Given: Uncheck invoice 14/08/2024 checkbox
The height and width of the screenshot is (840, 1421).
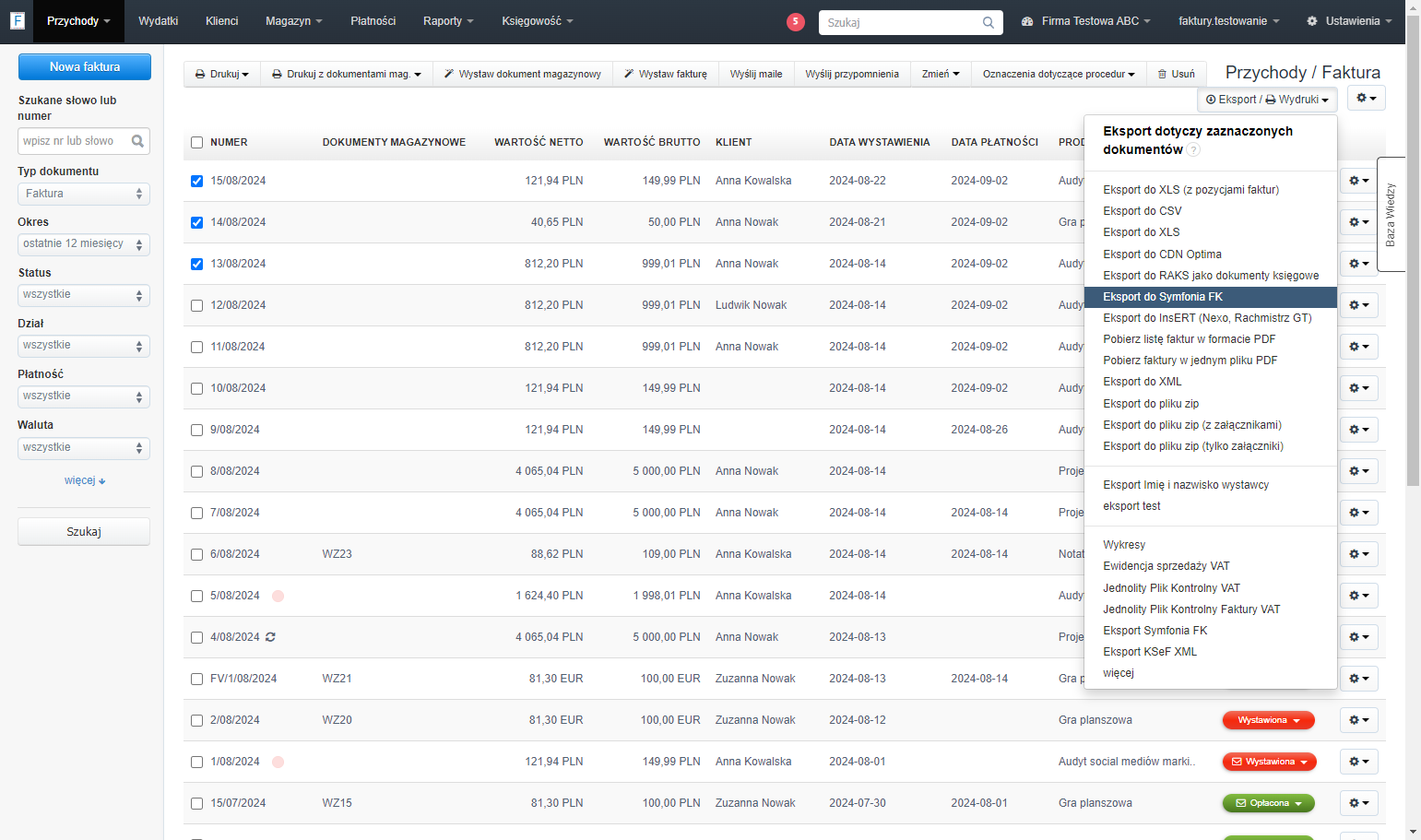Looking at the screenshot, I should pyautogui.click(x=196, y=222).
